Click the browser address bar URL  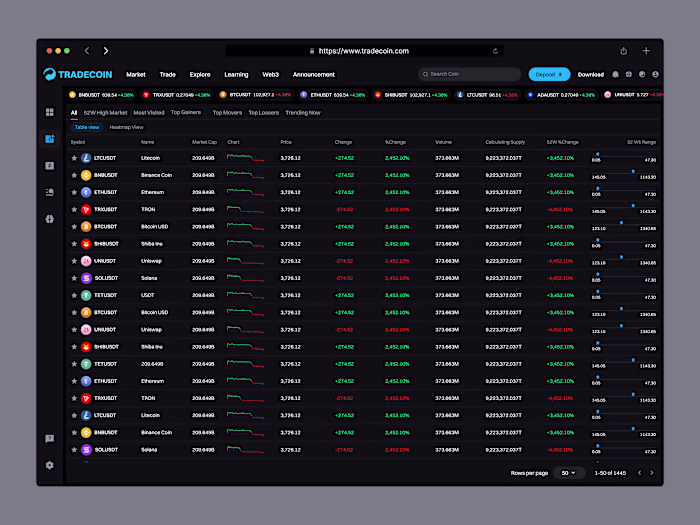coord(364,51)
